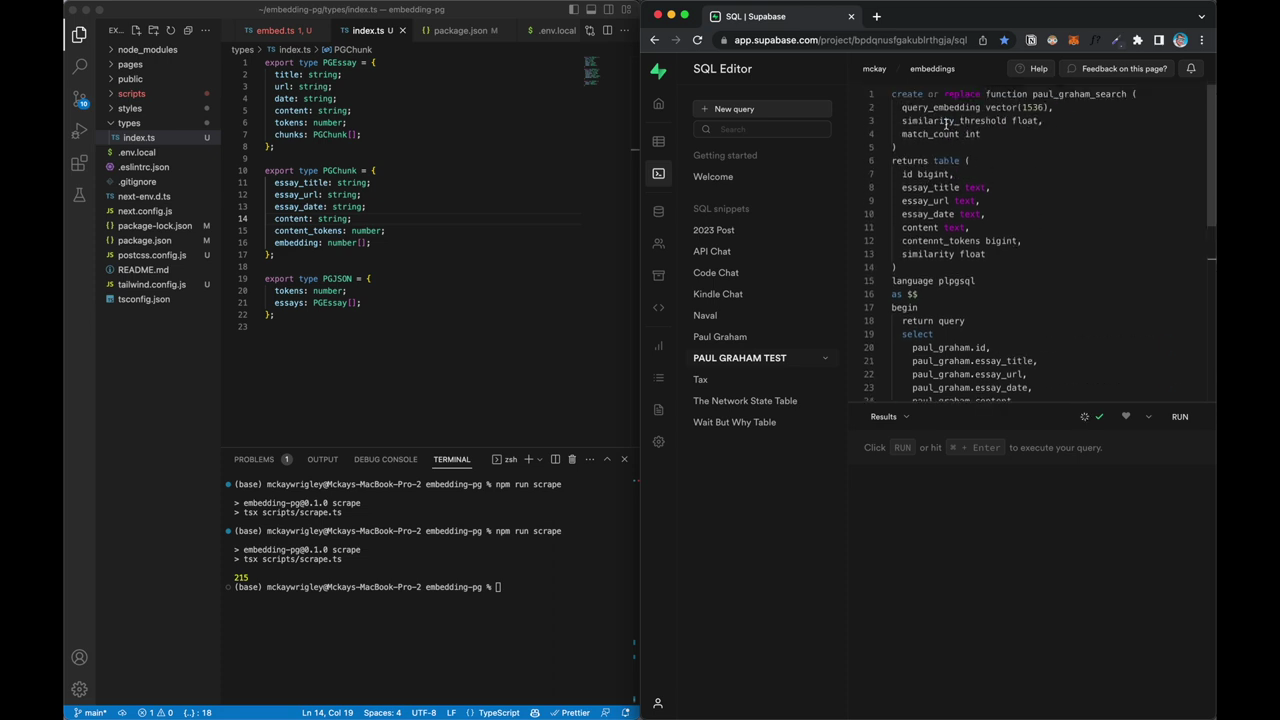Bookmark page with Chrome star icon
Screen dimensions: 1280x720
click(1004, 40)
